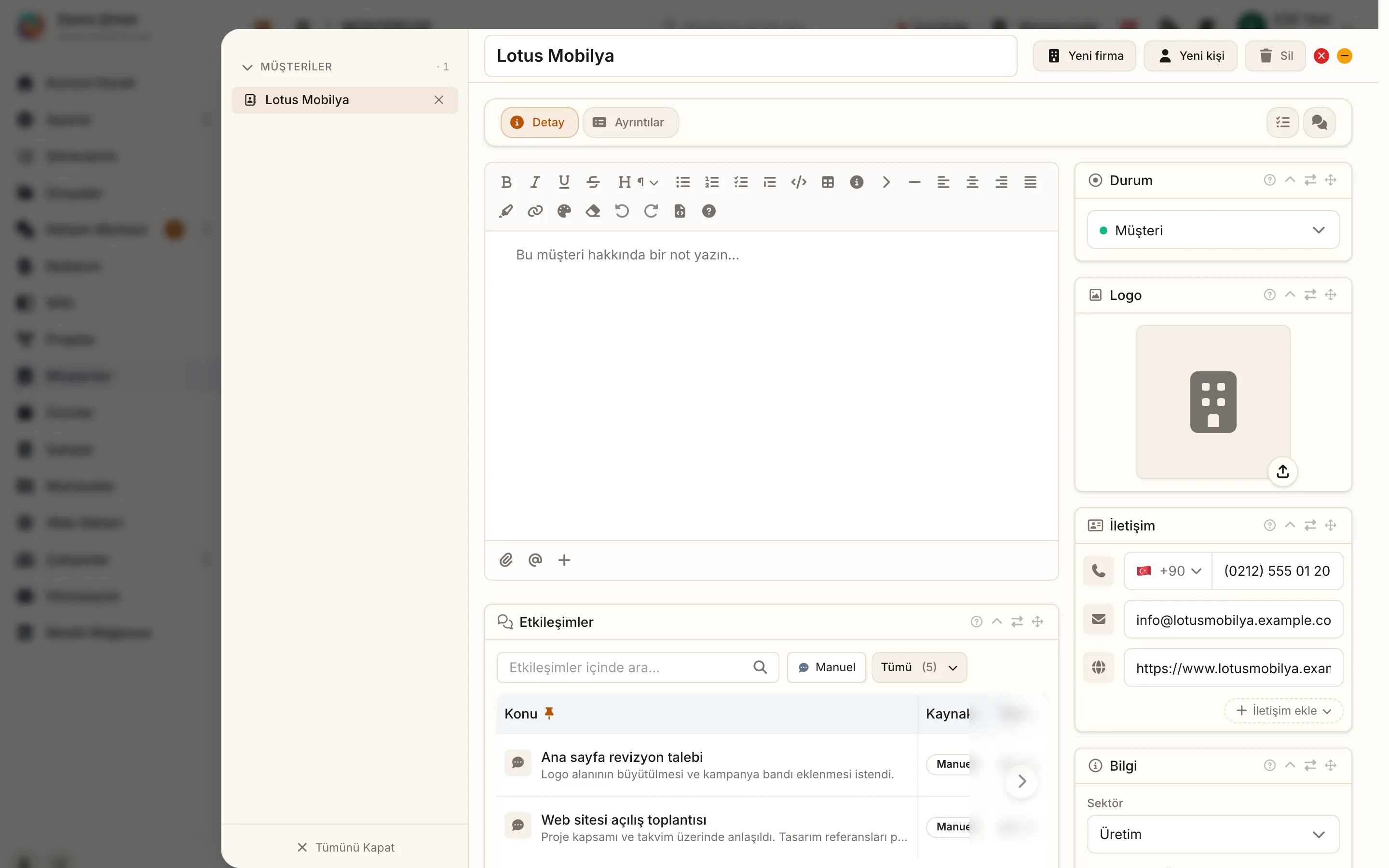Justify the text
This screenshot has height=868, width=1389.
[x=1030, y=182]
